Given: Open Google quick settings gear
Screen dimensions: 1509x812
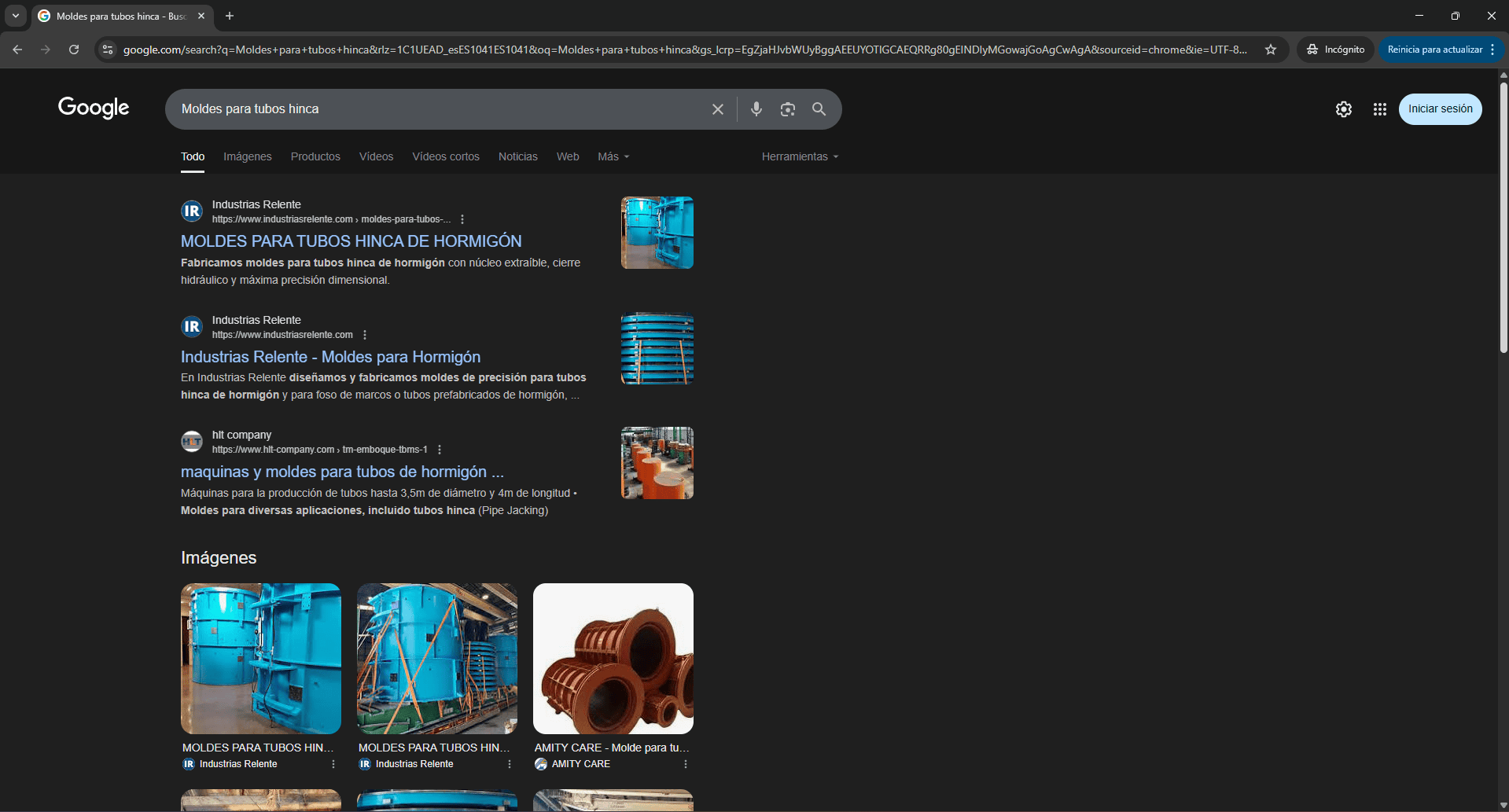Looking at the screenshot, I should [x=1343, y=109].
